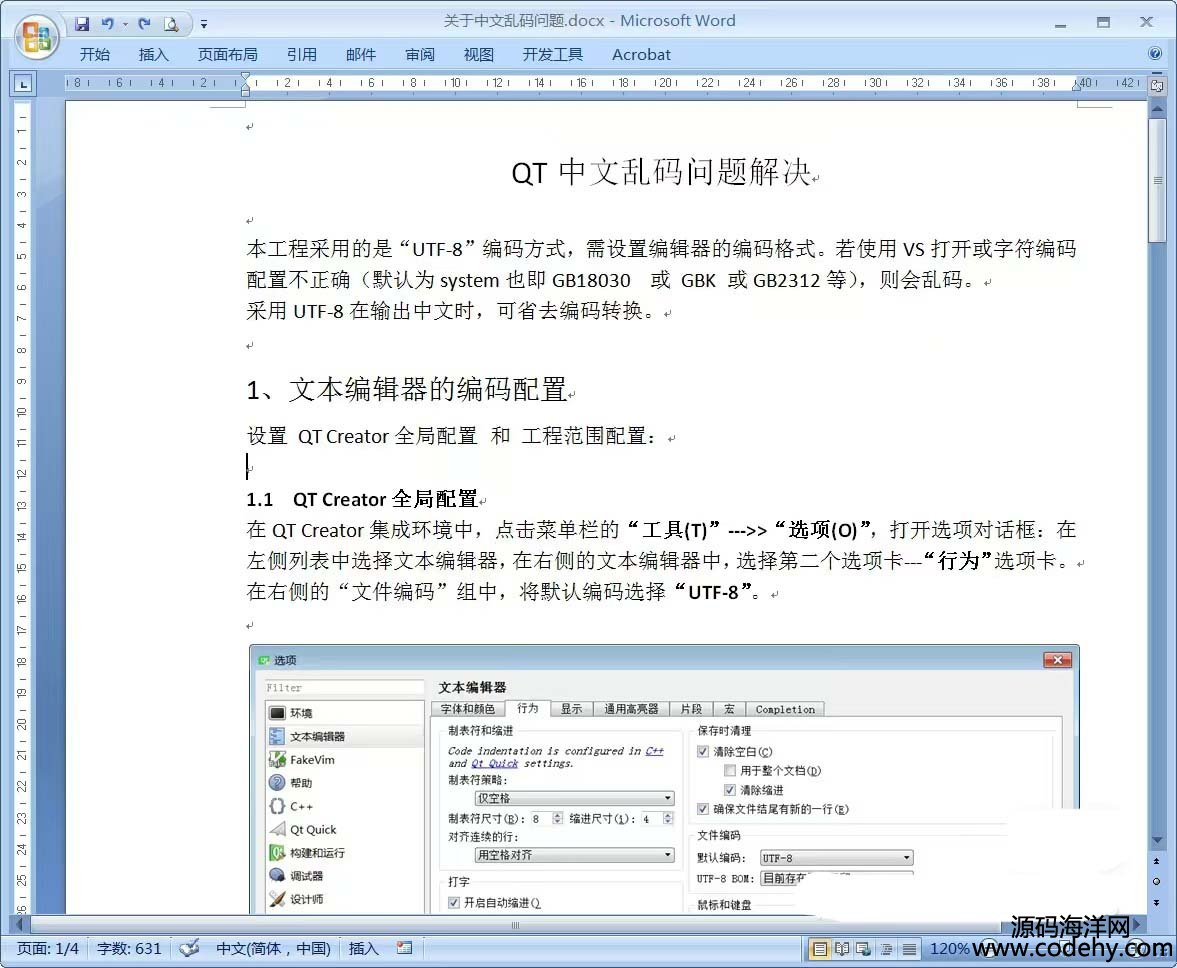Switch to Draft view icon
Viewport: 1177px width, 968px height.
909,949
